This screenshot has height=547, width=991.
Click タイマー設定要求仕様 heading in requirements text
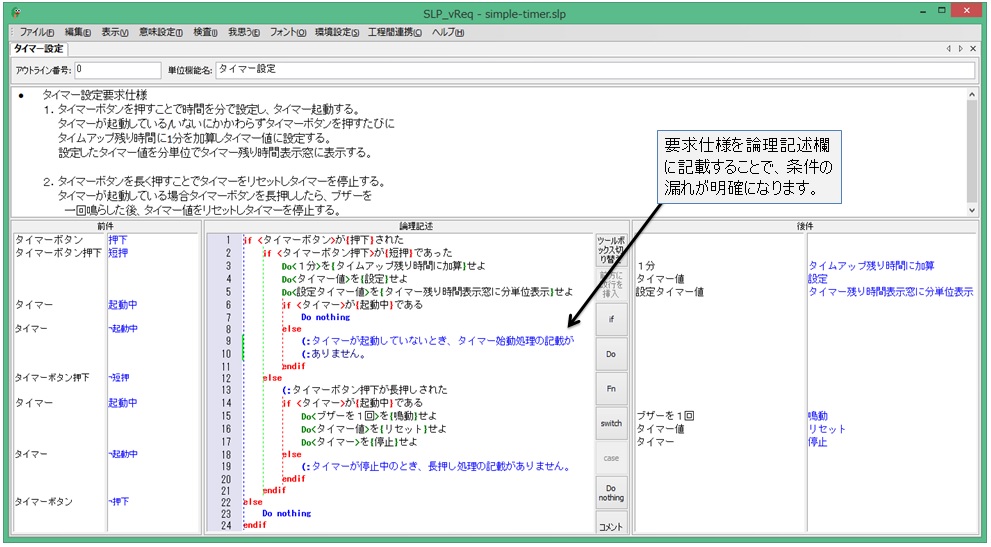tap(95, 95)
